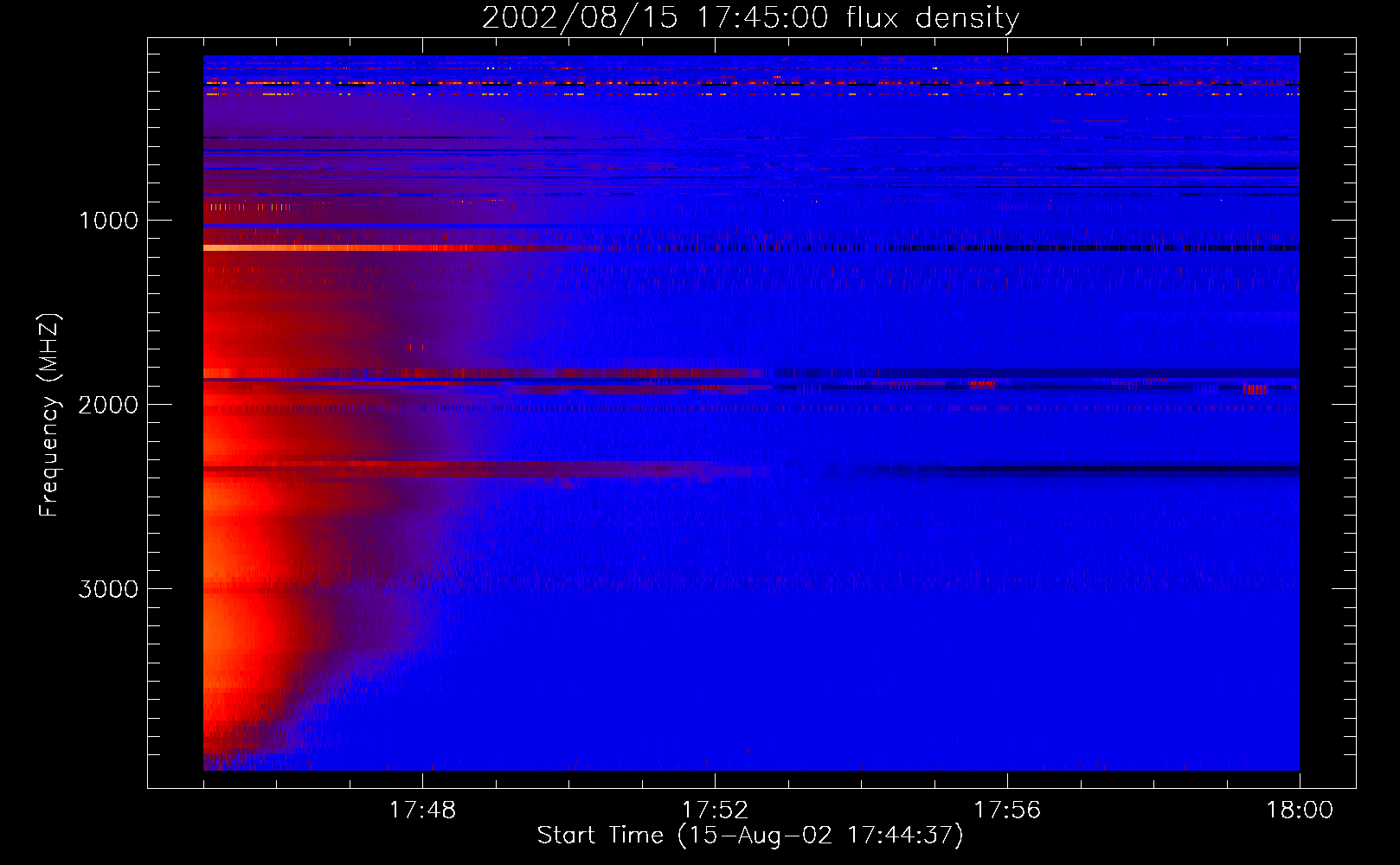
Task: Click the plot title "2002/08/15 17:45:00 flux density"
Action: (x=750, y=18)
